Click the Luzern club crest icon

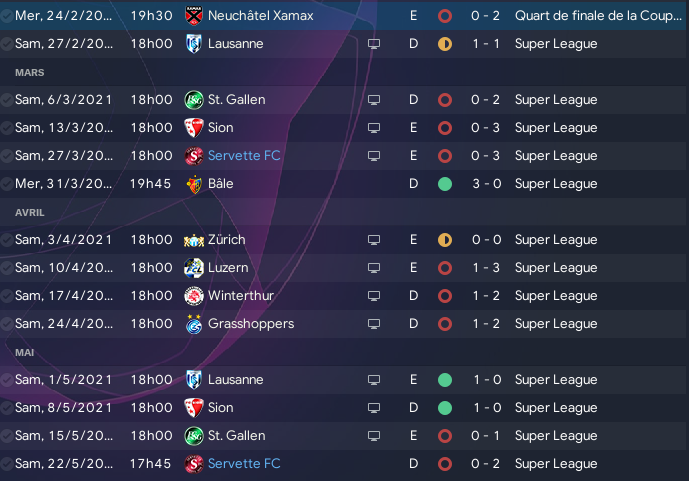(x=193, y=268)
